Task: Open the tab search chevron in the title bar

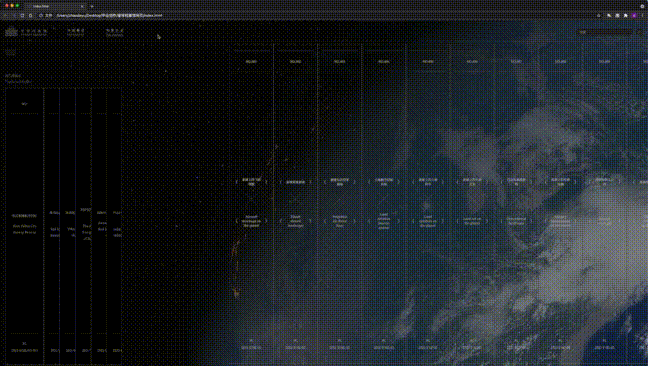Action: click(x=643, y=6)
